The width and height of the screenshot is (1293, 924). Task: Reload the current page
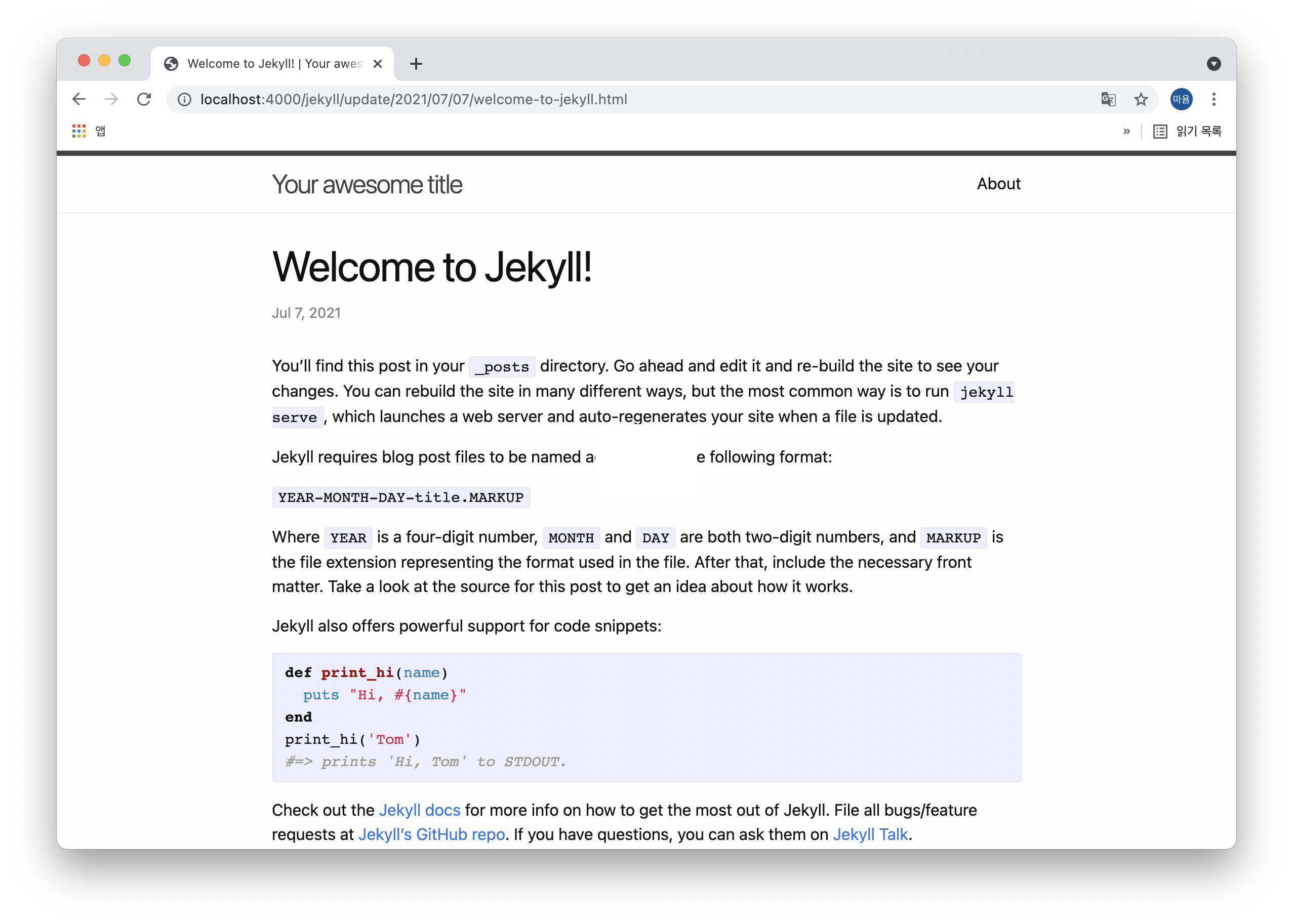tap(144, 99)
